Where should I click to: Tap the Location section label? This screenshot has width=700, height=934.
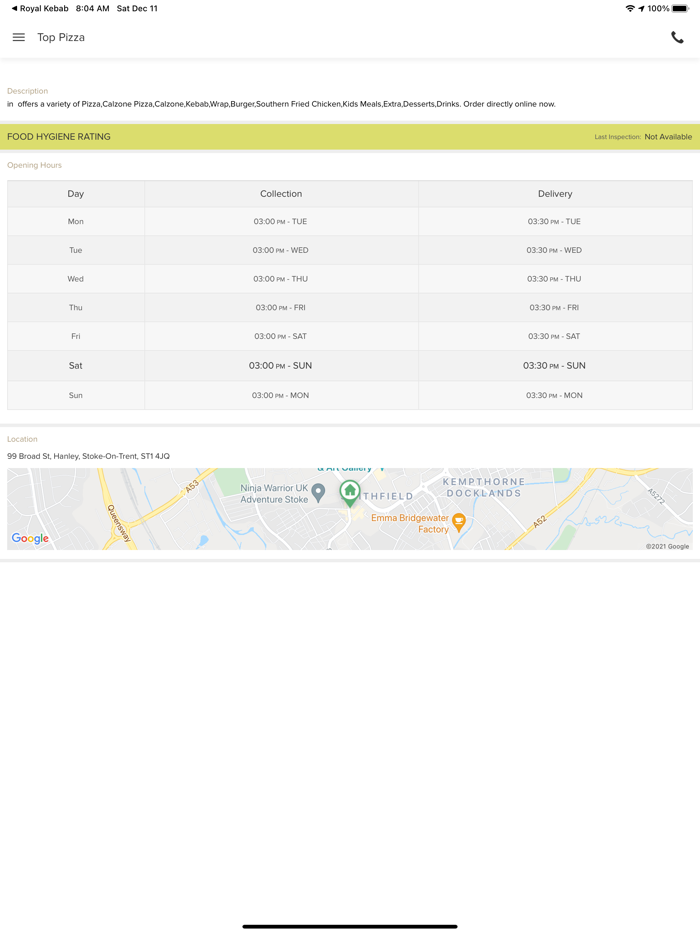(x=22, y=439)
